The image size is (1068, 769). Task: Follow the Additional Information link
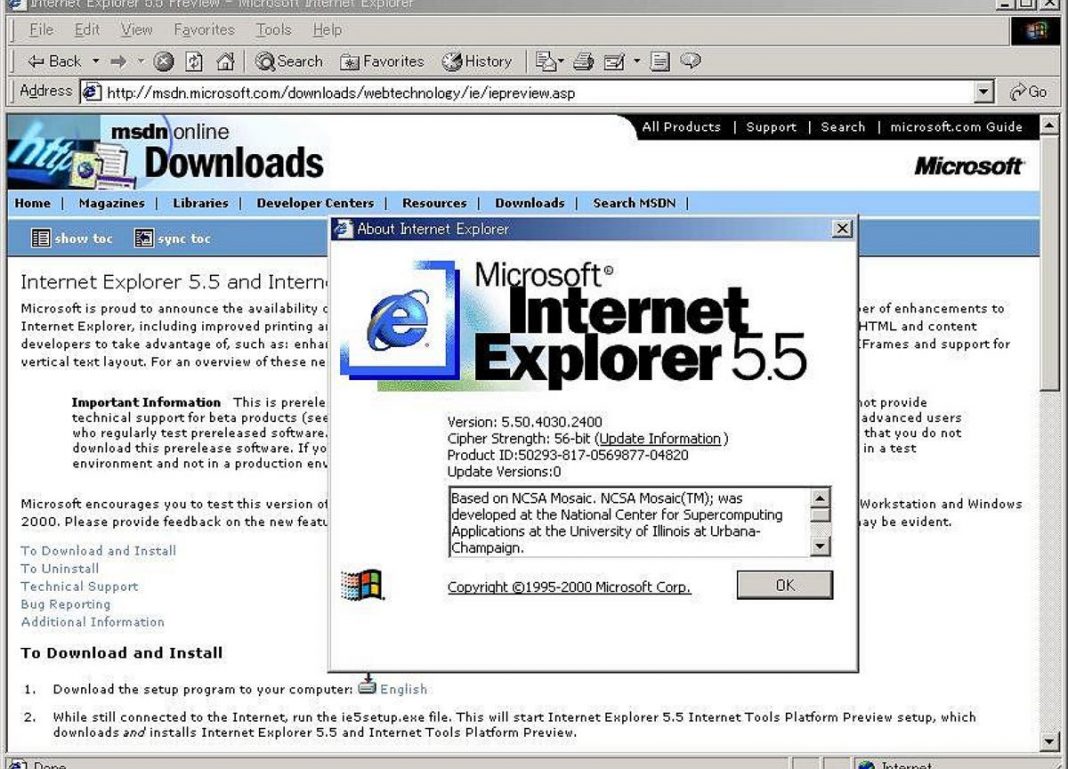[93, 621]
